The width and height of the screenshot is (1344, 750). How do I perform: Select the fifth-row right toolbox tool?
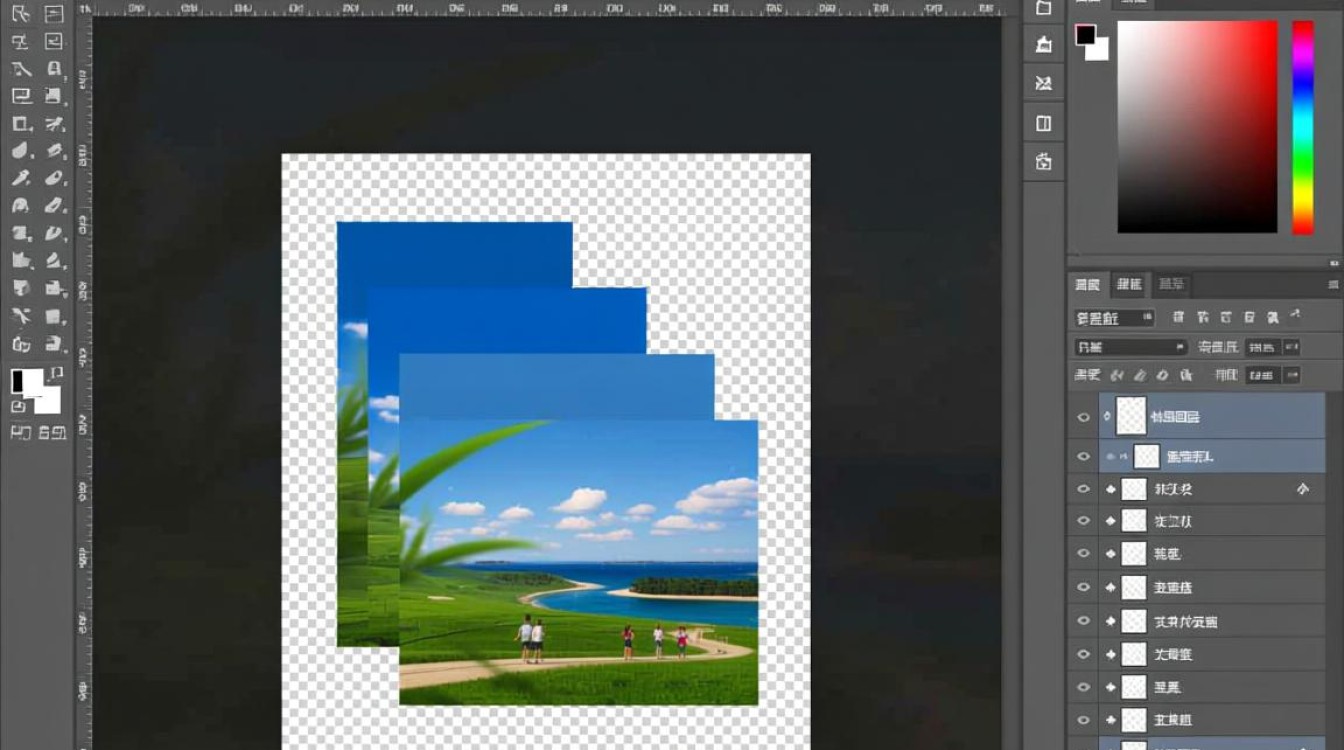(x=54, y=124)
